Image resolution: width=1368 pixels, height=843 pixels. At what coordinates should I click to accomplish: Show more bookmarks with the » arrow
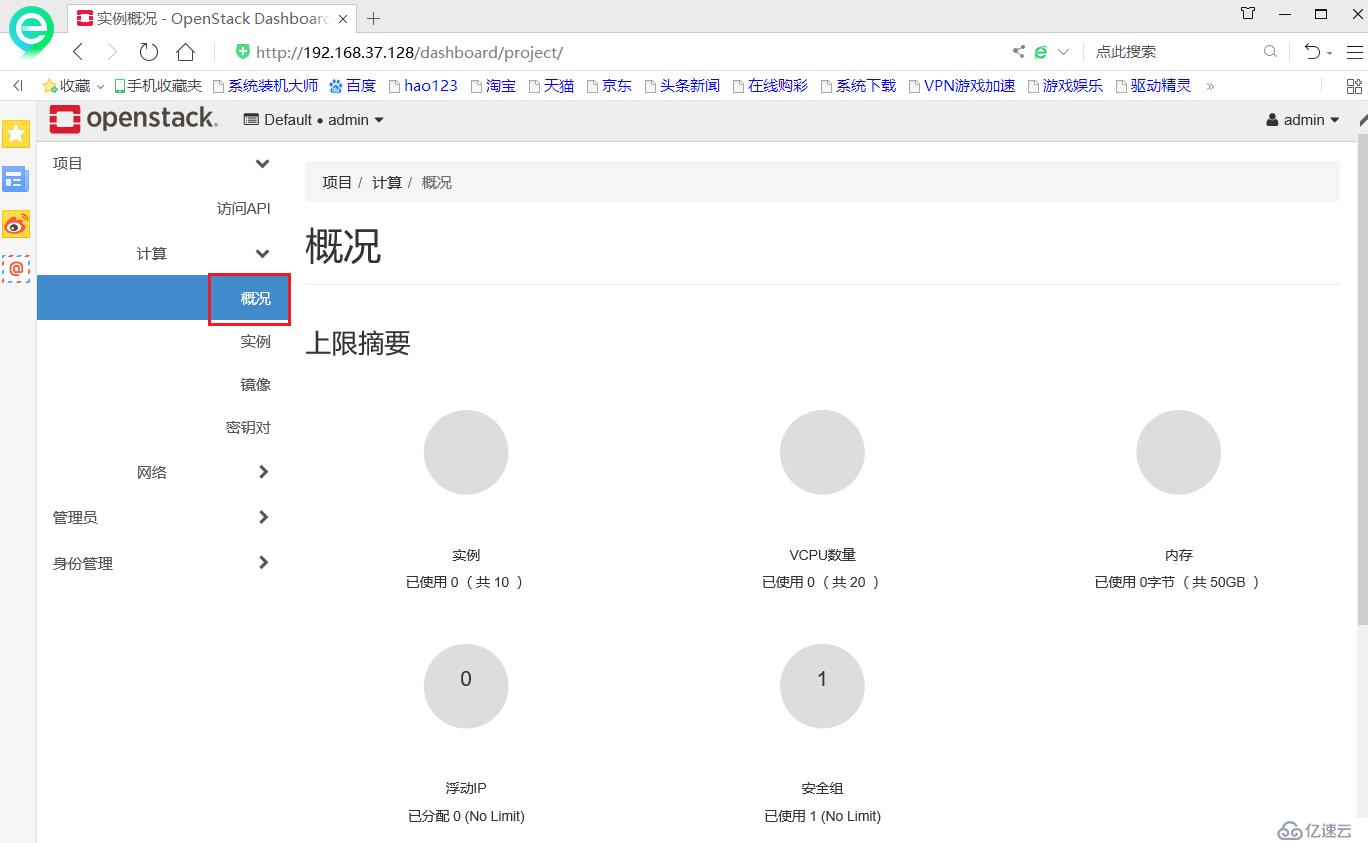coord(1210,86)
